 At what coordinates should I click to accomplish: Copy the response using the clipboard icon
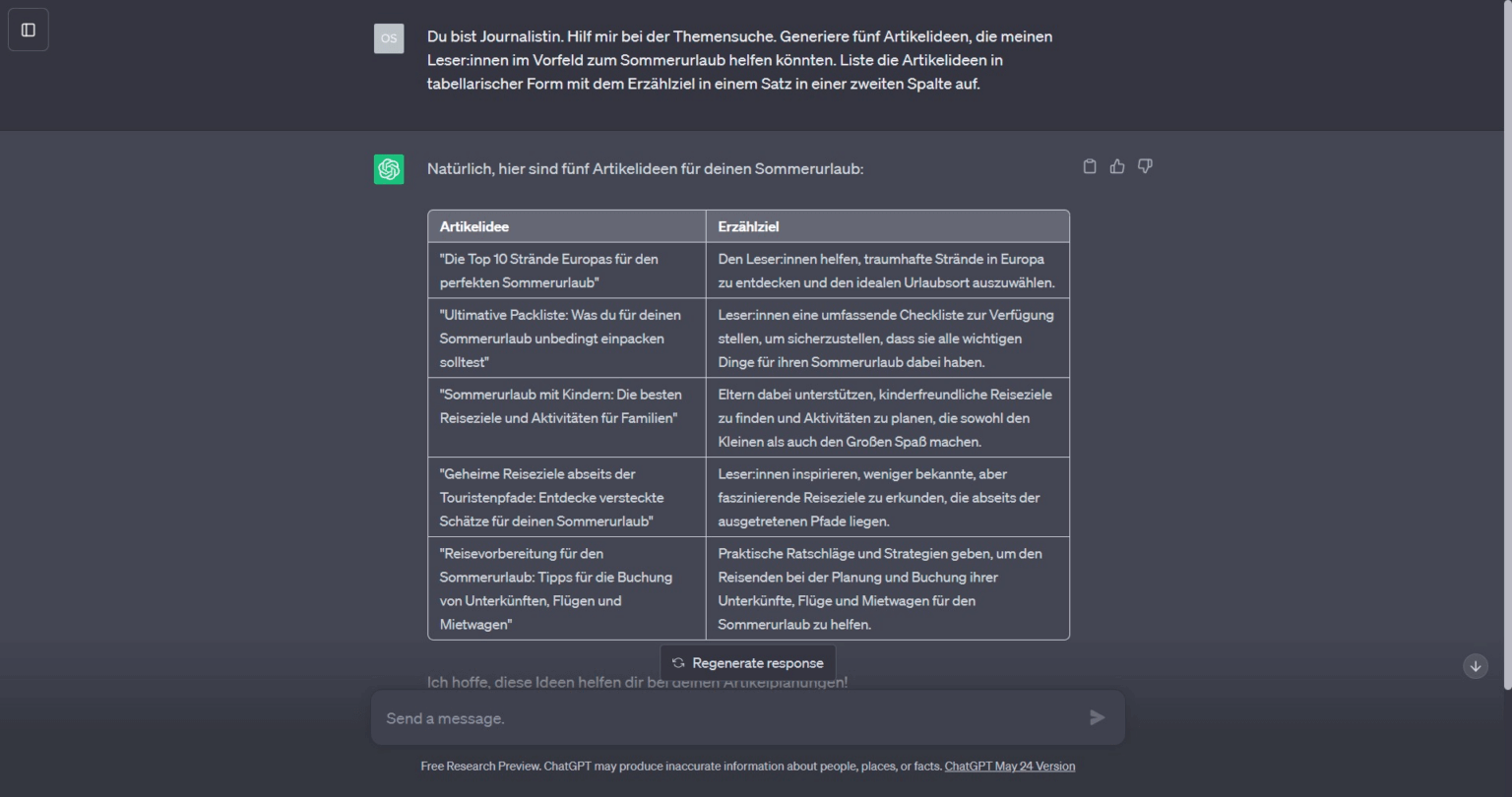[1090, 166]
